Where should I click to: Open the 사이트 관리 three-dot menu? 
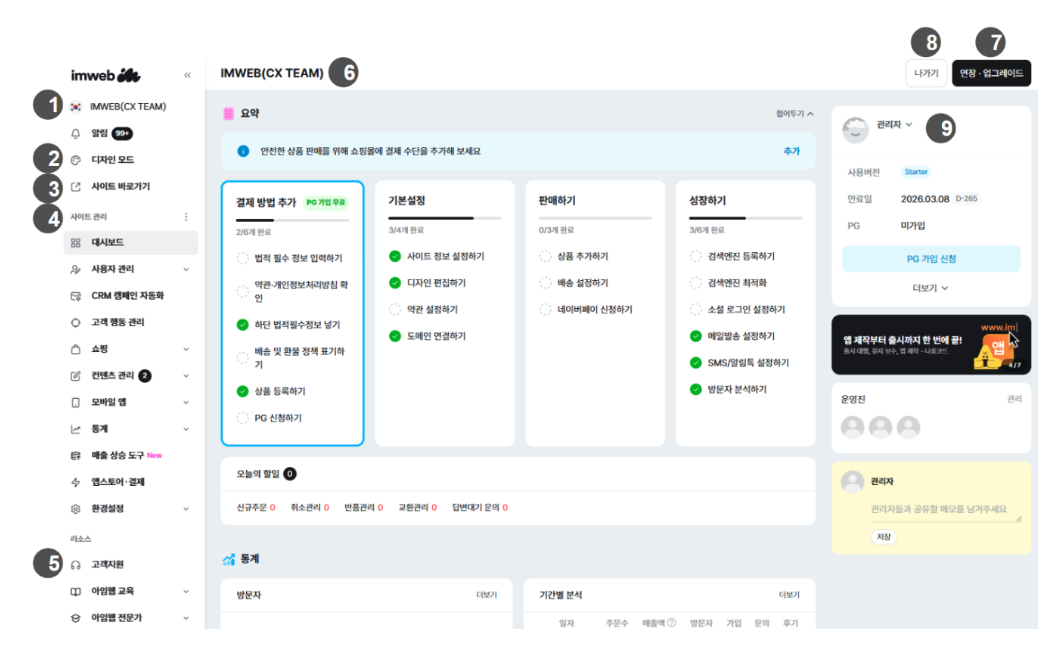coord(186,217)
